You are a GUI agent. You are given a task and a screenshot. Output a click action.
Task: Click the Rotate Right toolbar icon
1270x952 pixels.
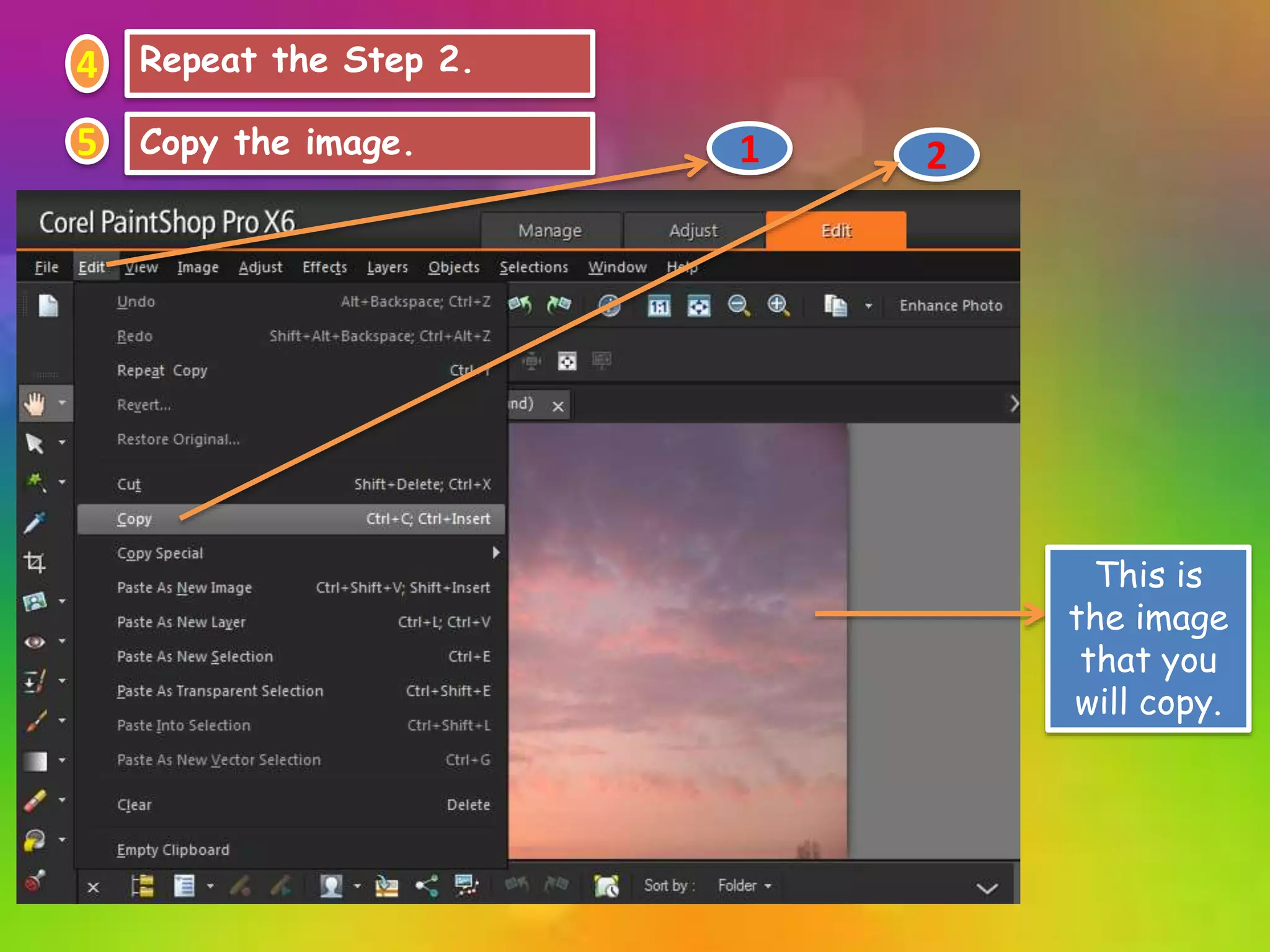[558, 305]
